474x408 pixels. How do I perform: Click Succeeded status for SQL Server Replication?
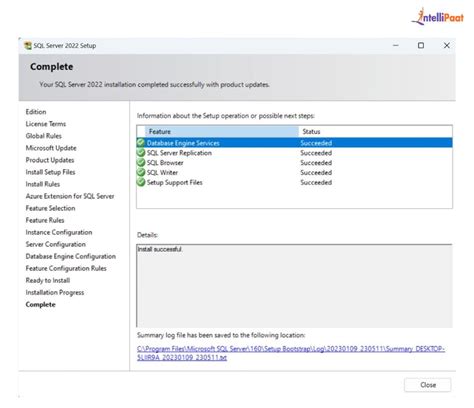[x=316, y=153]
